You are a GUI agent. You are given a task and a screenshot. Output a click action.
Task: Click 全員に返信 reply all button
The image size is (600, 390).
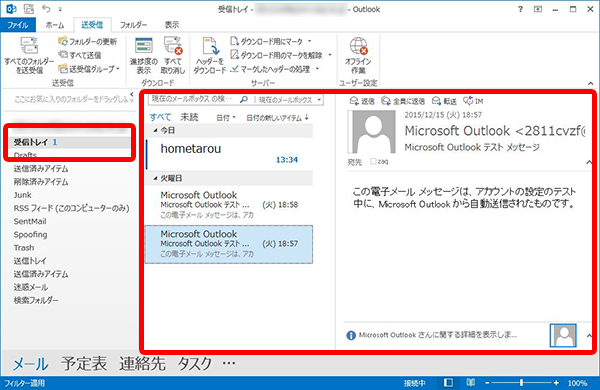pyautogui.click(x=403, y=101)
